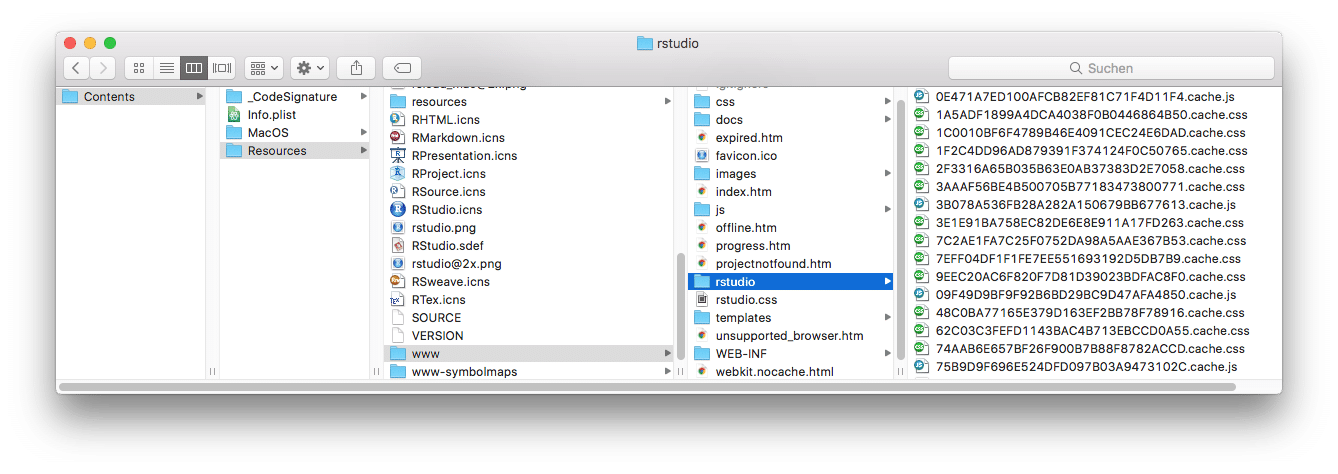
Task: Click the www column vertical scrollbar
Action: [900, 228]
